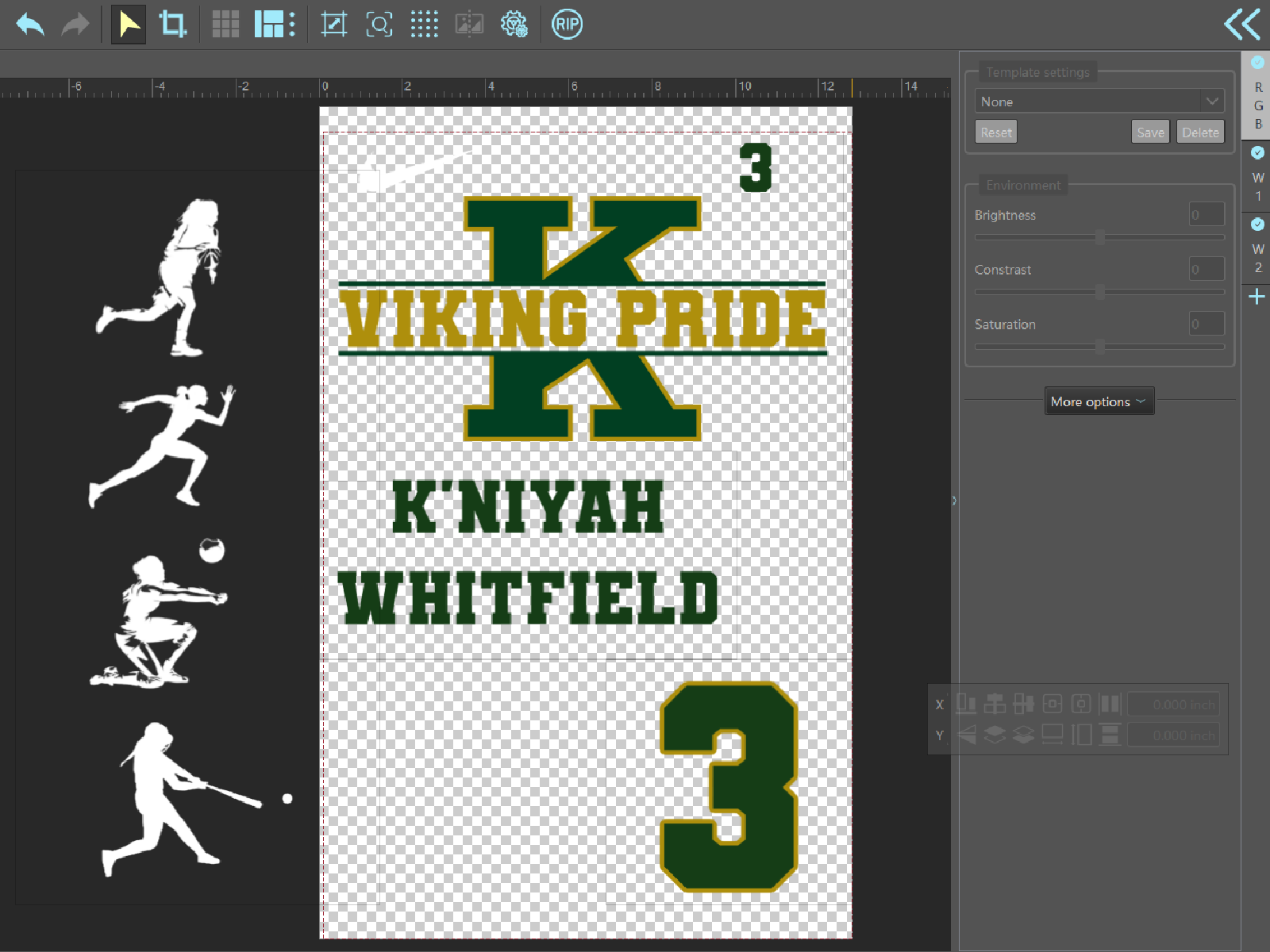
Task: Click the zoom magnifier frame icon
Action: (379, 25)
